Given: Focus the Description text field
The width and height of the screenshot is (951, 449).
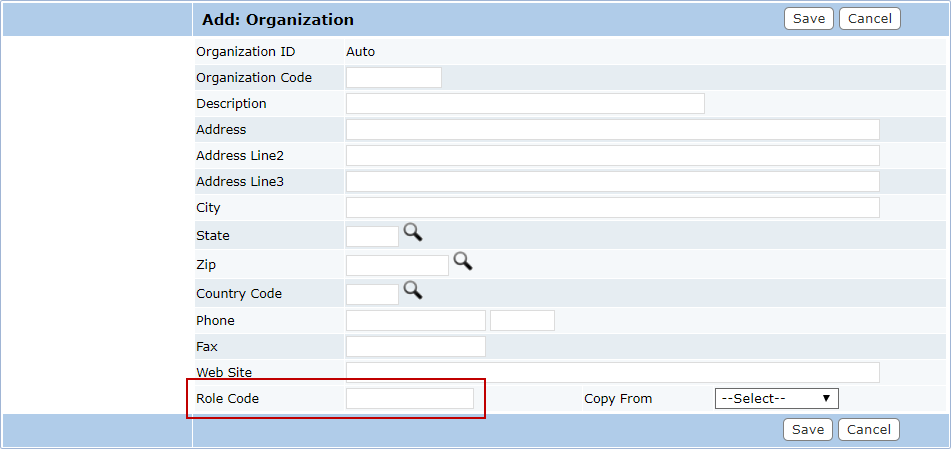Looking at the screenshot, I should coord(525,104).
